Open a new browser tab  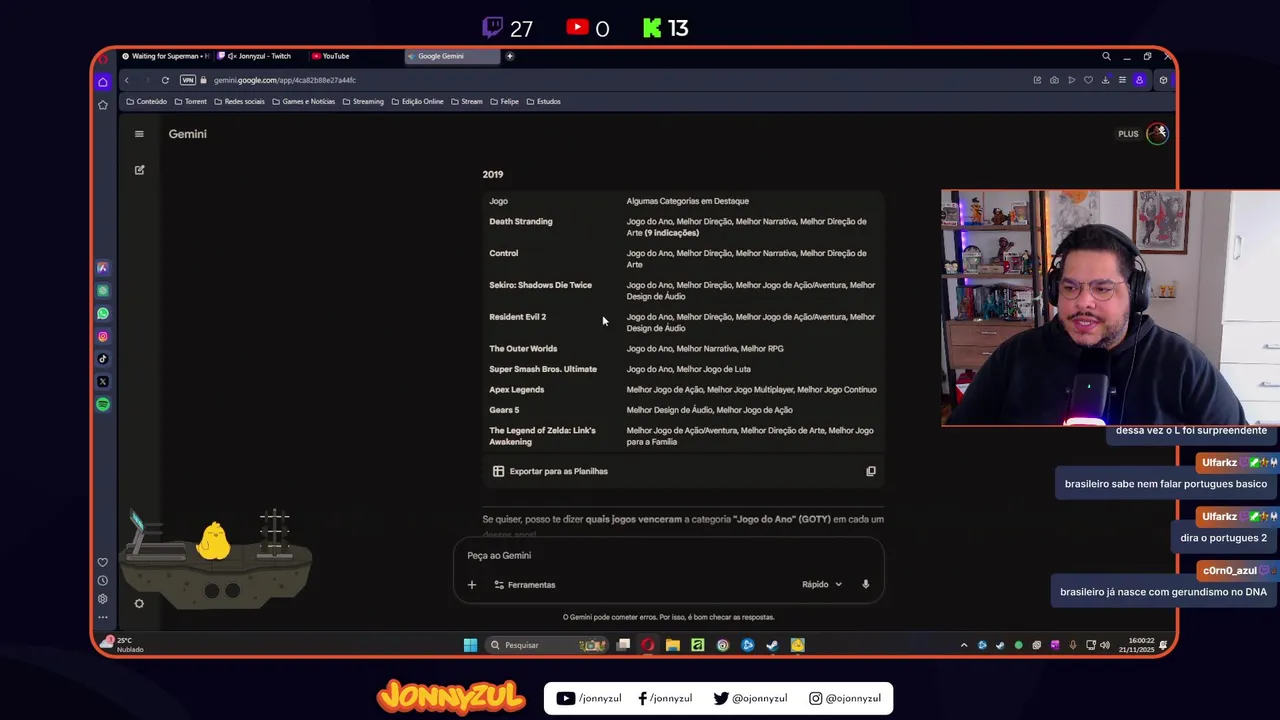click(509, 56)
